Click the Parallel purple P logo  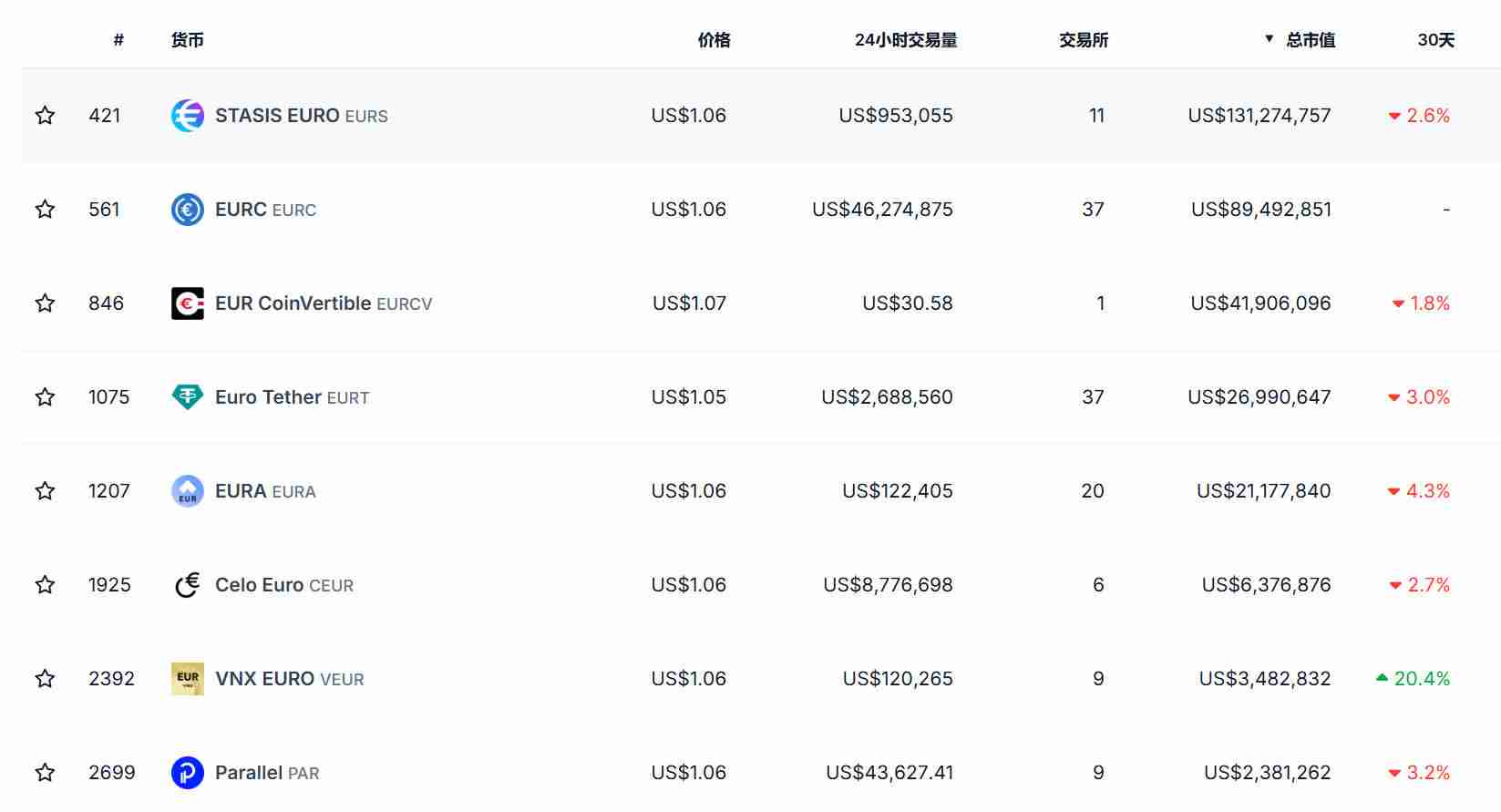(187, 772)
